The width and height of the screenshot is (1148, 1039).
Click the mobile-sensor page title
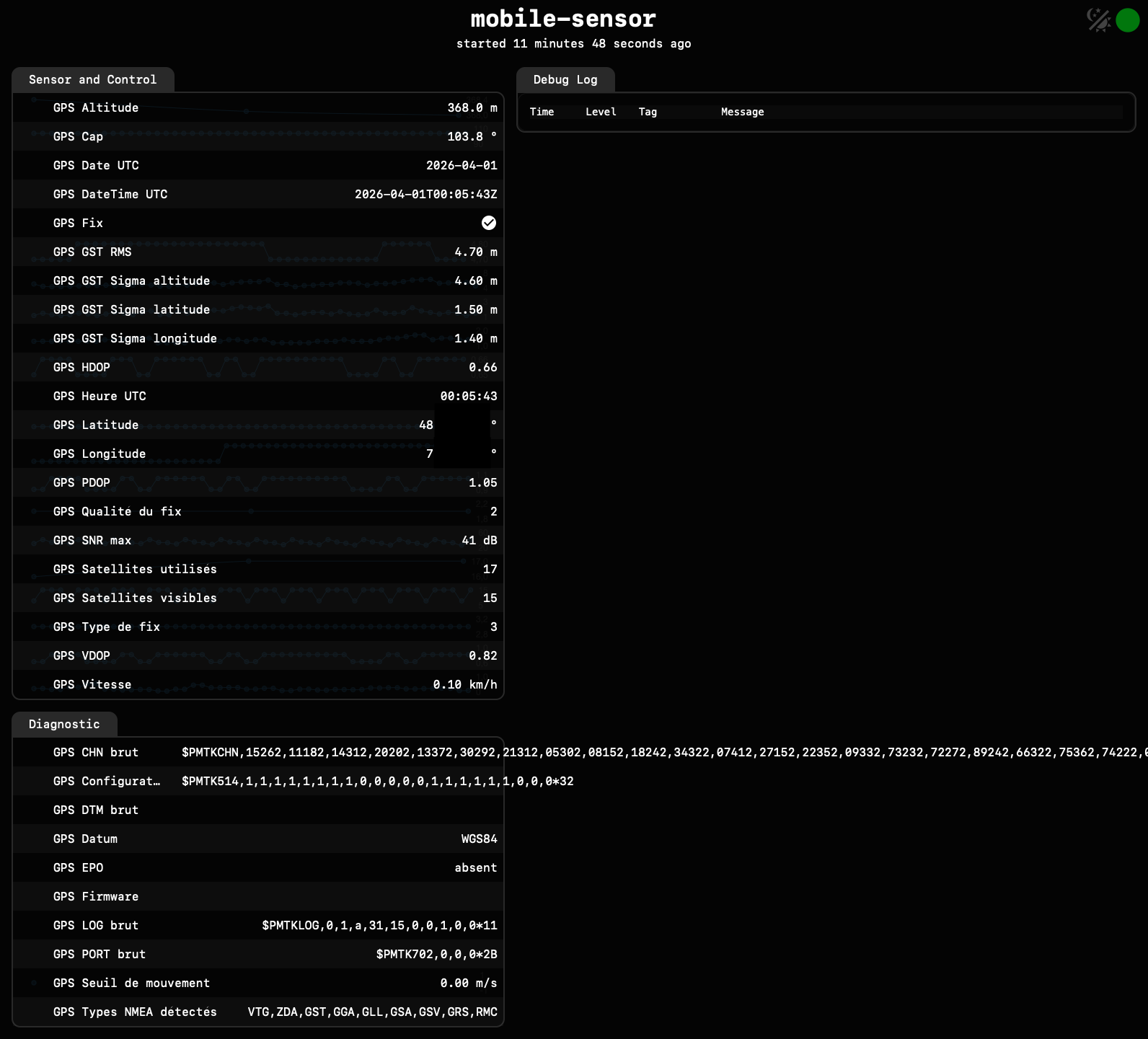563,19
